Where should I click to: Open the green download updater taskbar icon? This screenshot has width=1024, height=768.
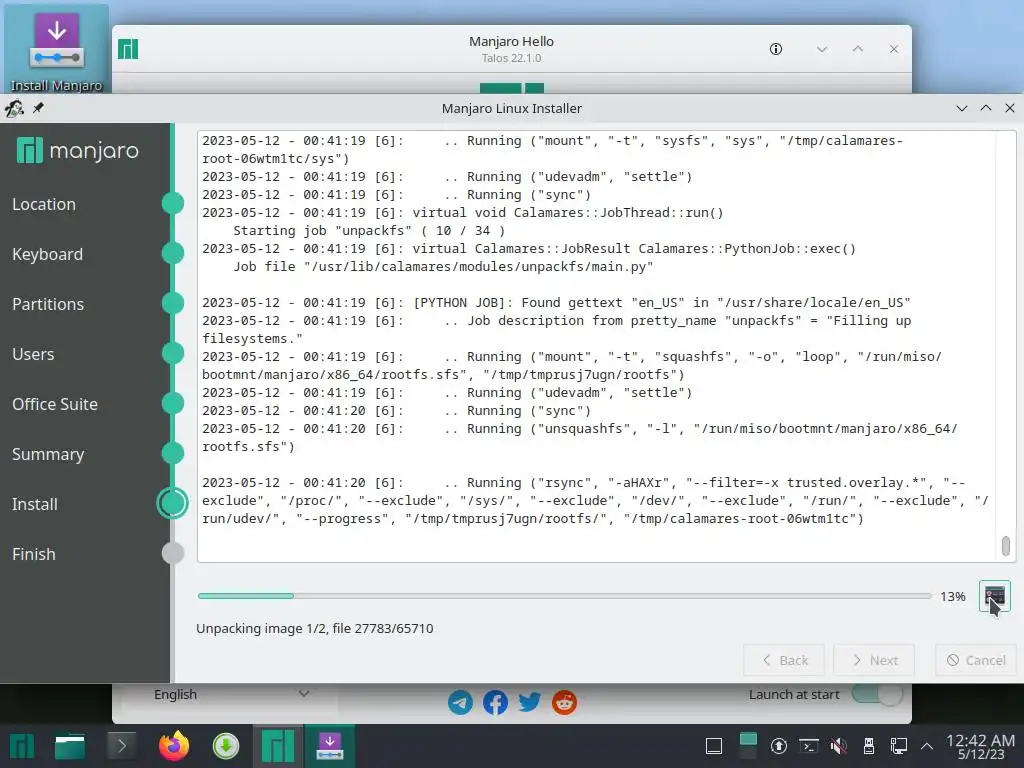click(226, 746)
